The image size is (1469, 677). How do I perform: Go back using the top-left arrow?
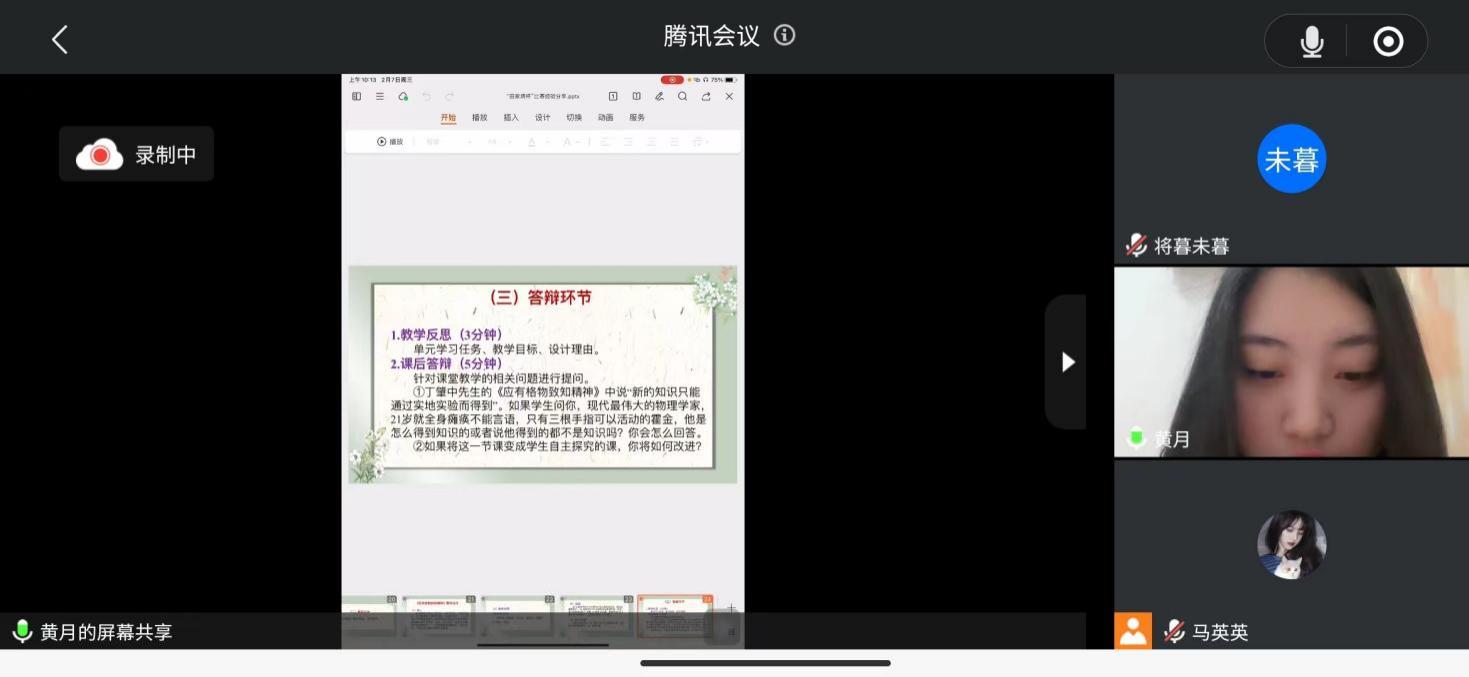[59, 40]
